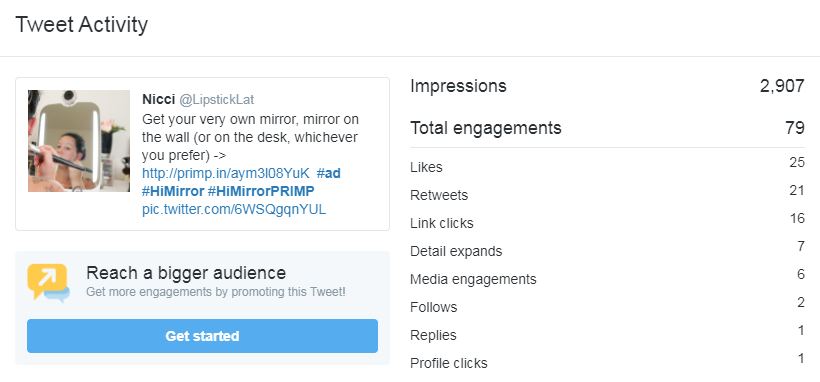The height and width of the screenshot is (382, 820).
Task: Click the Impressions metric row
Action: [607, 86]
